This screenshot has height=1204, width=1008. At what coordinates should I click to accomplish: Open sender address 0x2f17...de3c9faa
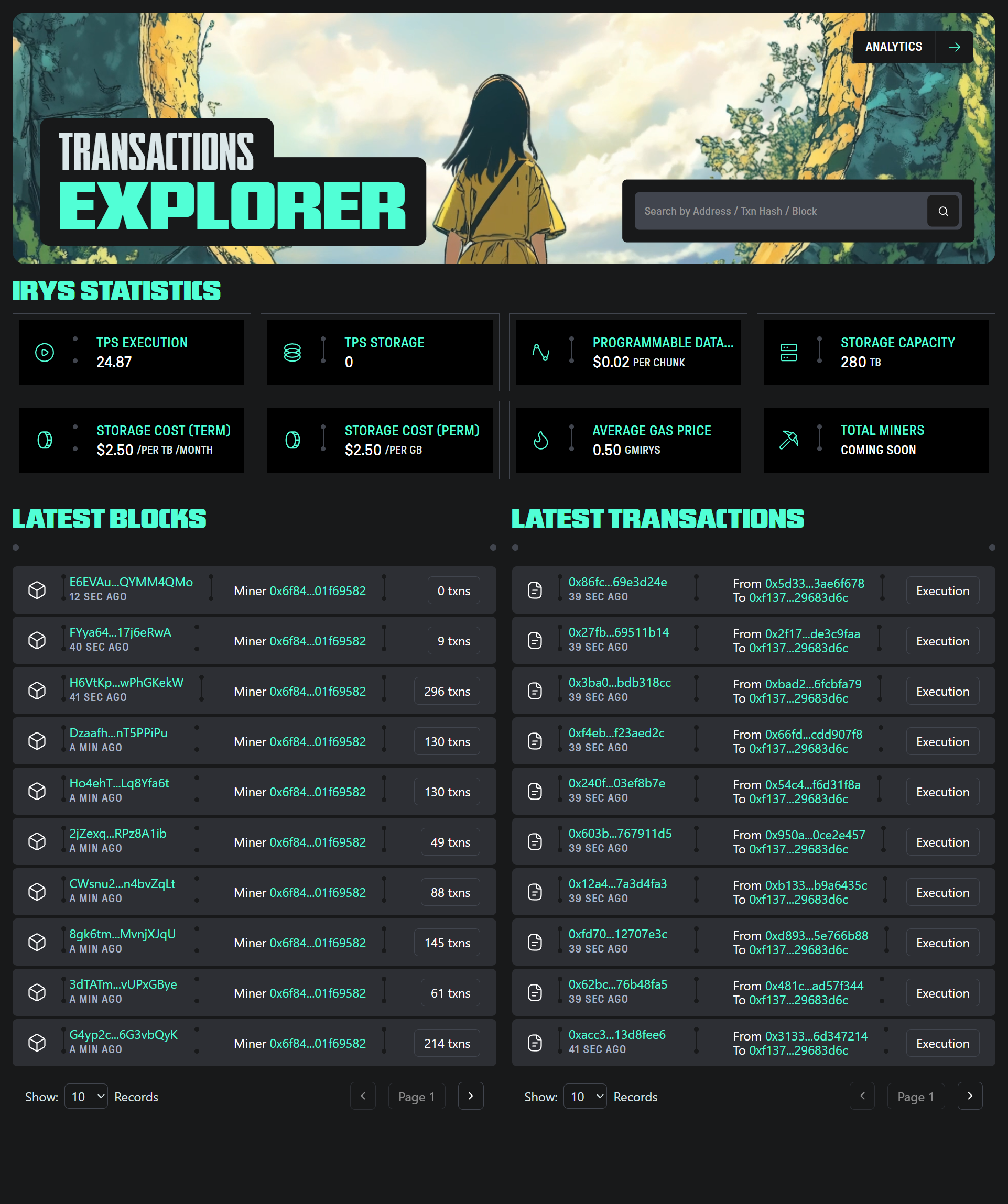812,633
